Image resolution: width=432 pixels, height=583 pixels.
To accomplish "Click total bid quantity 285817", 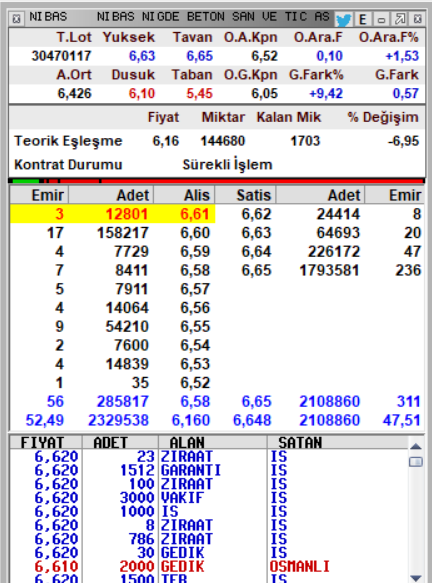I will (x=123, y=402).
